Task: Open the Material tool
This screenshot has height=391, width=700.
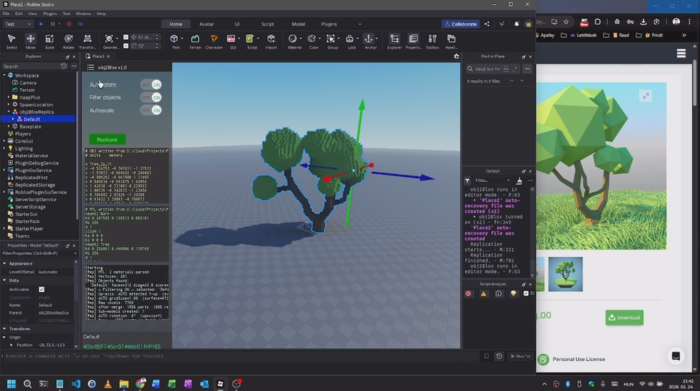Action: [x=293, y=41]
